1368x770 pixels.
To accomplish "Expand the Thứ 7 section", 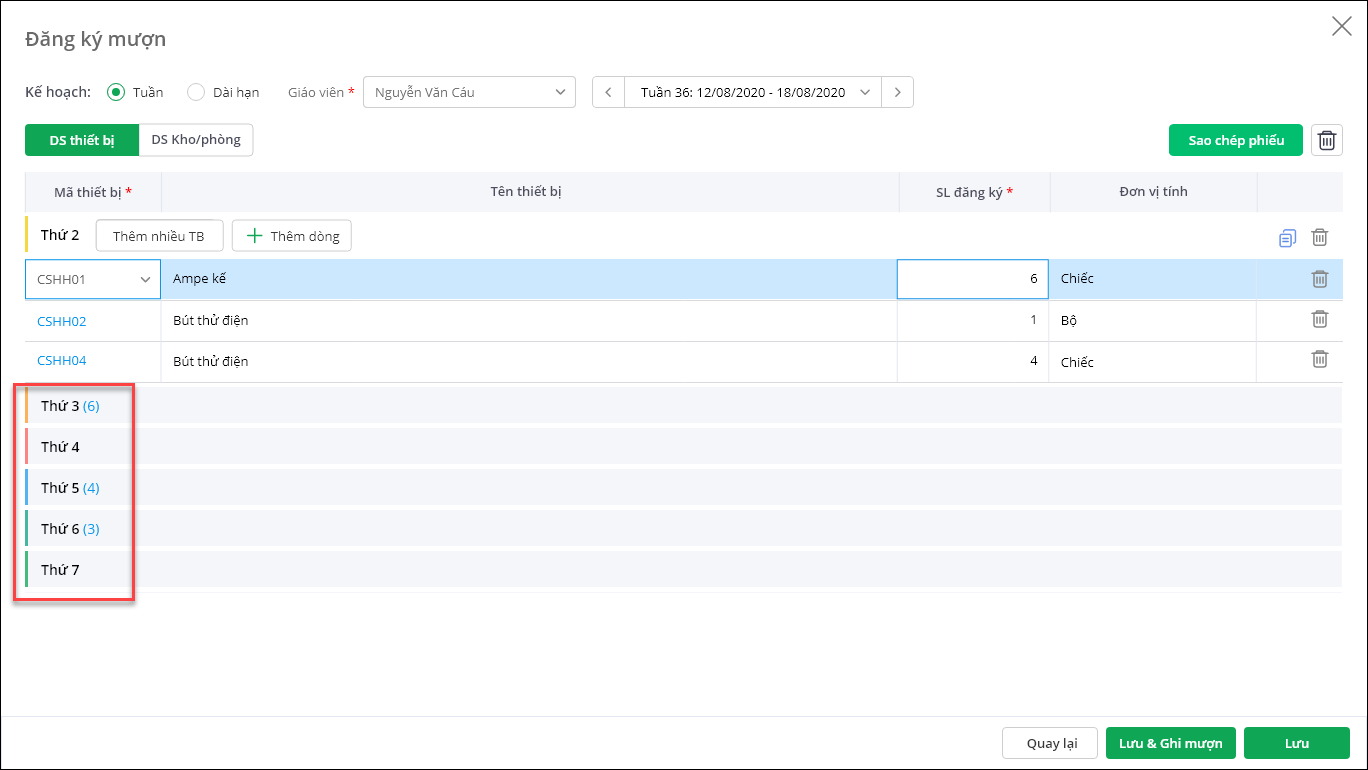I will [683, 570].
